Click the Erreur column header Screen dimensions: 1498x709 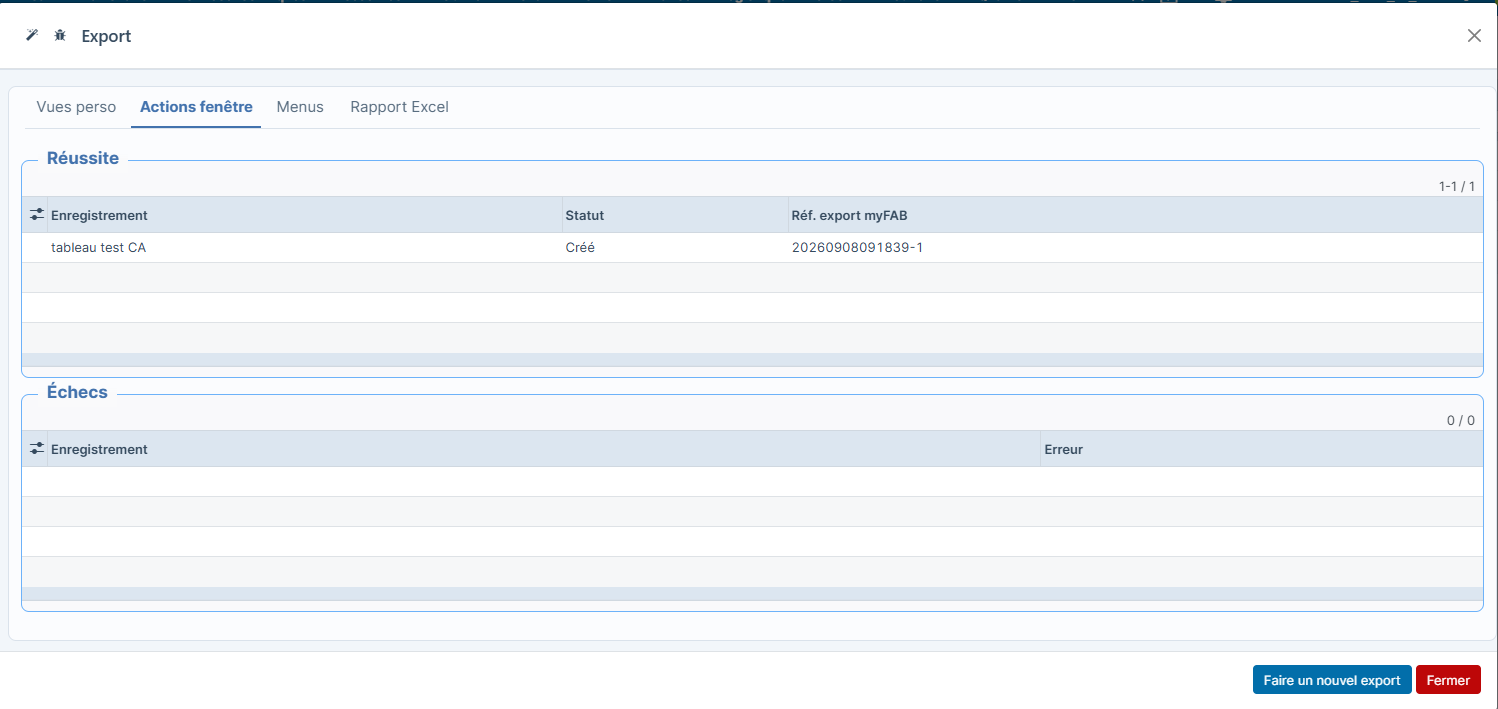tap(1262, 449)
